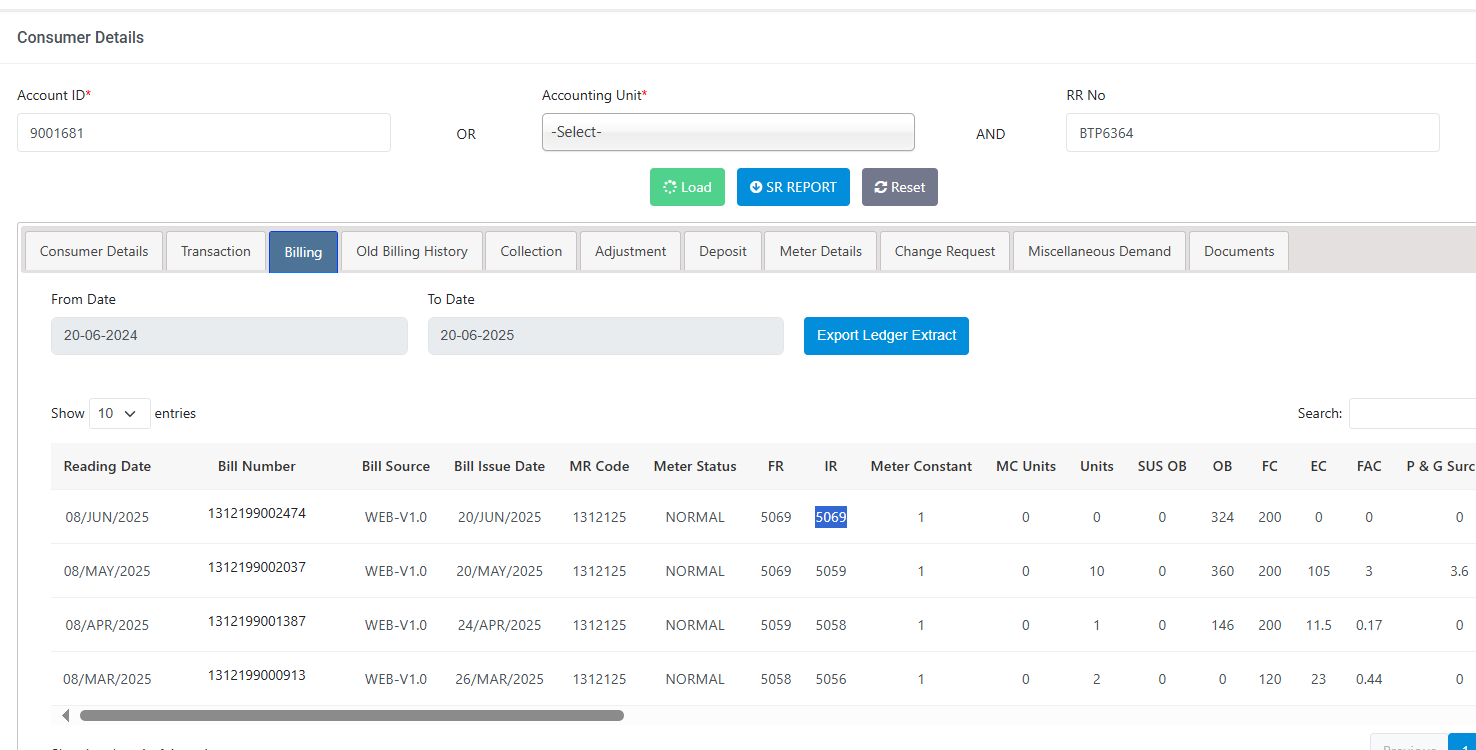Switch to the Consumer Details tab
Viewport: 1476px width, 750px height.
pyautogui.click(x=94, y=252)
